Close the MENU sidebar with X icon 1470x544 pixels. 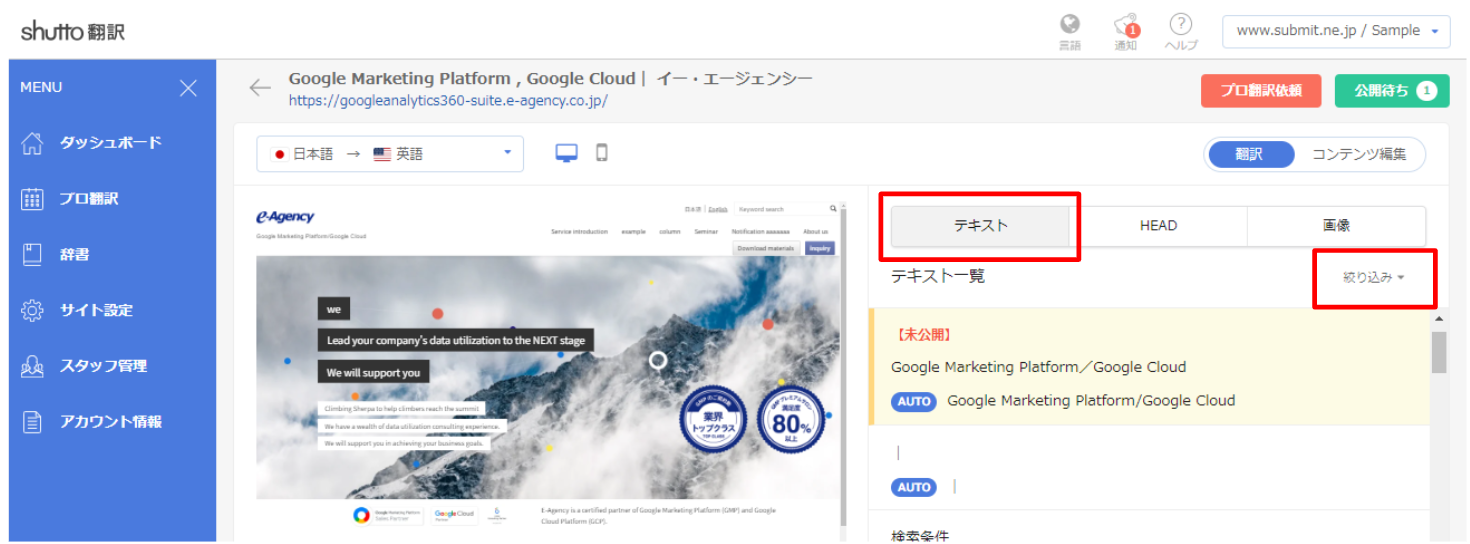click(188, 88)
